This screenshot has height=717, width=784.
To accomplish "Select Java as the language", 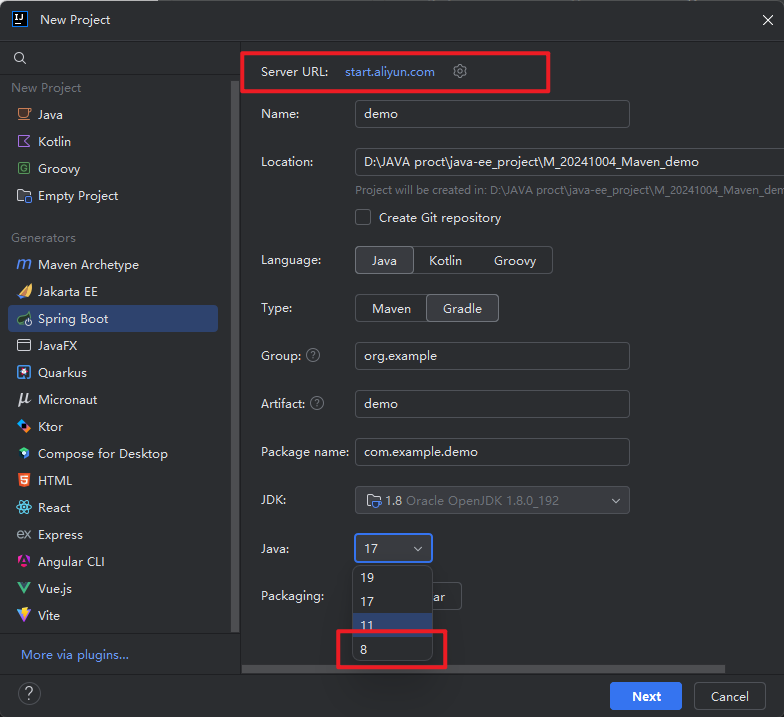I will [x=384, y=260].
